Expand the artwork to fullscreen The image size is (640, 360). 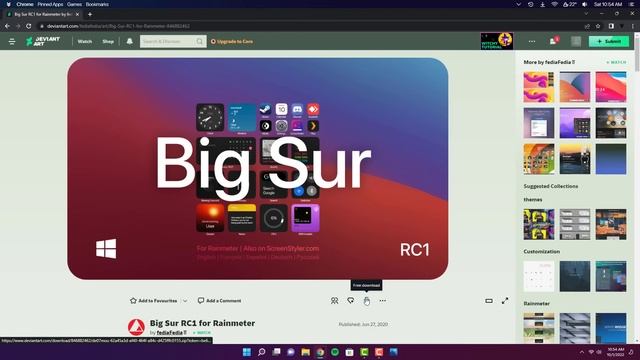tap(505, 301)
